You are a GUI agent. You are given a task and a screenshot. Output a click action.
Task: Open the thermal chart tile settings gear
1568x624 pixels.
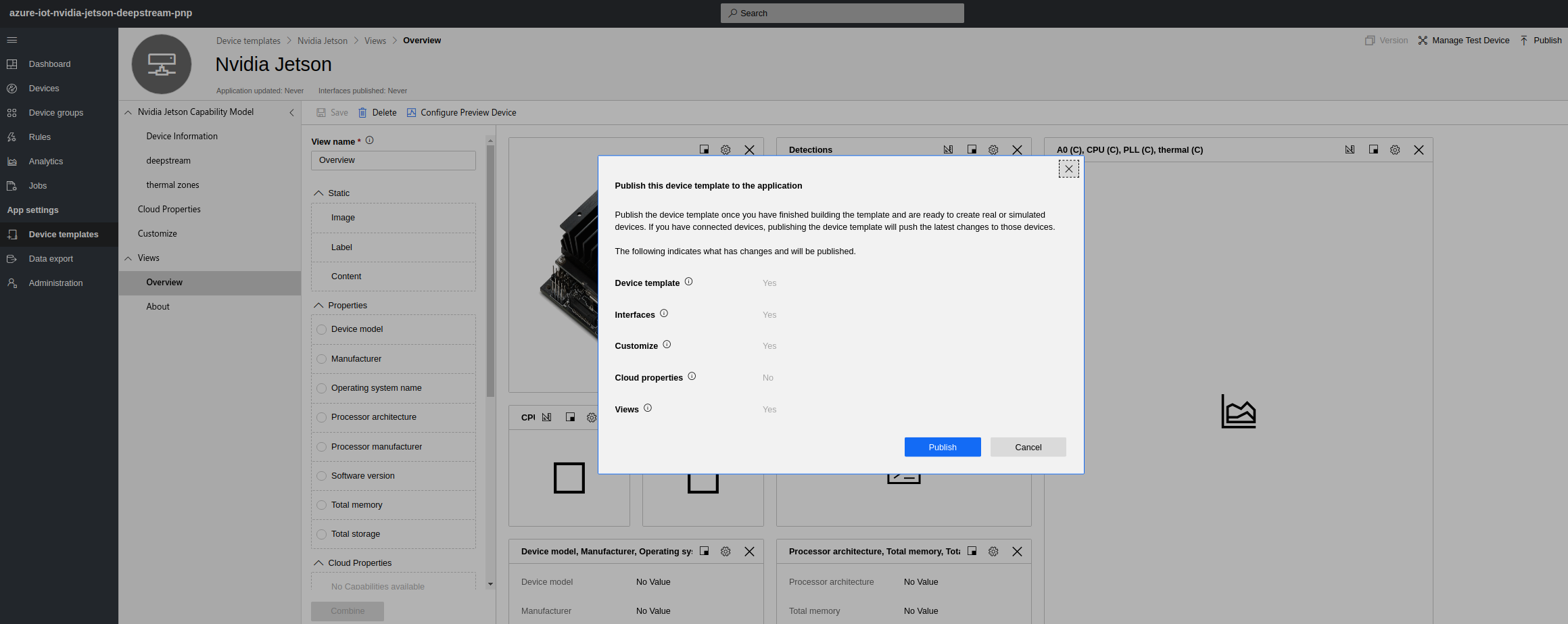pyautogui.click(x=1395, y=150)
